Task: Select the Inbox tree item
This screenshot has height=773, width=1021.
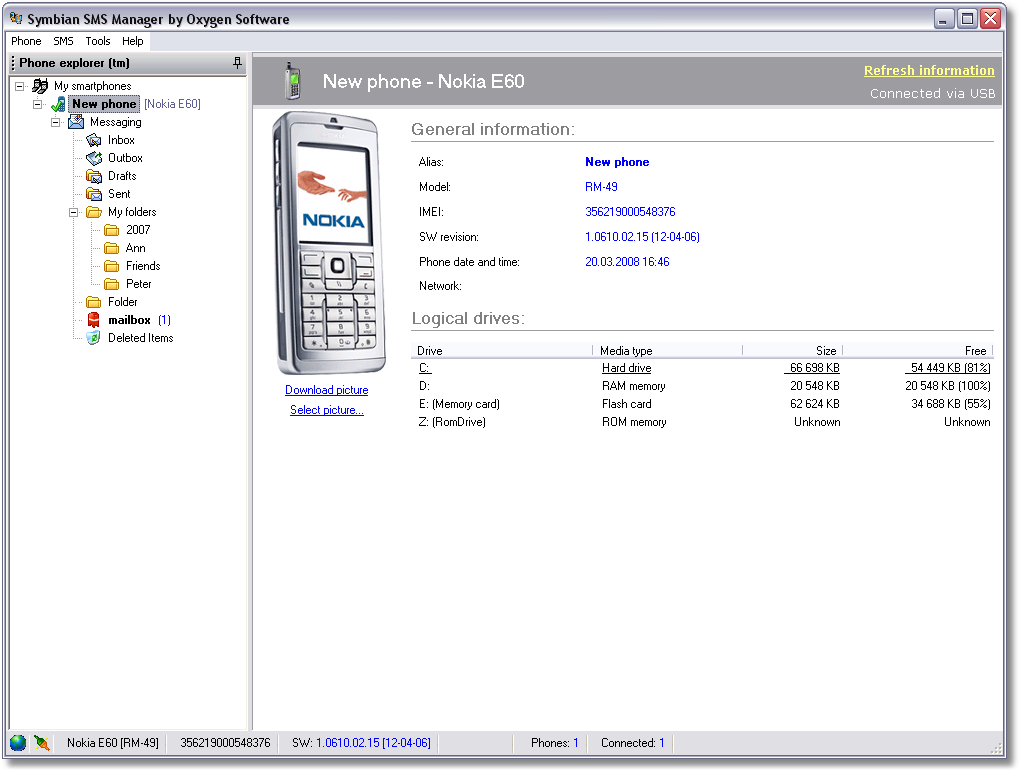Action: click(121, 140)
